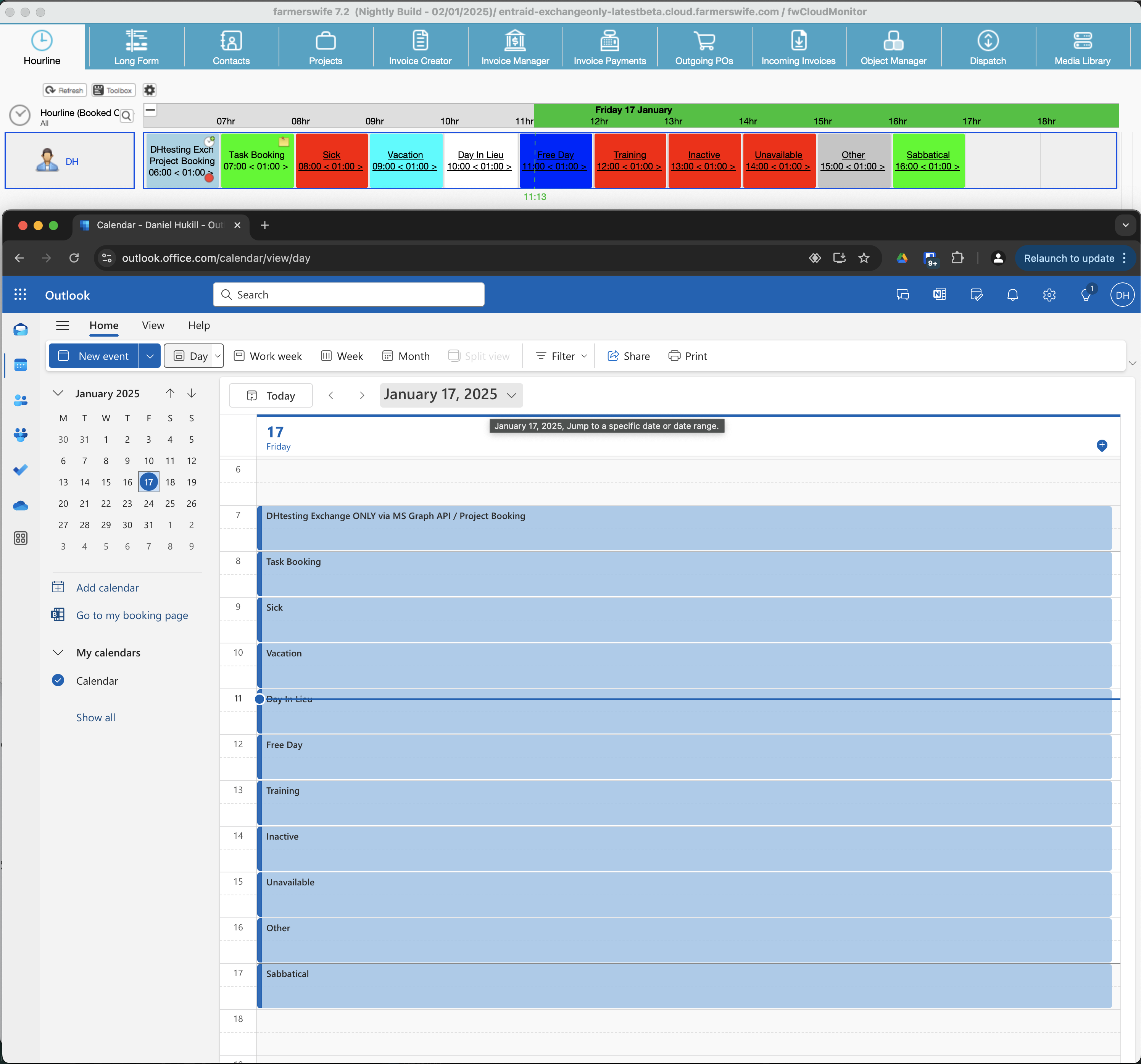Open Outlook notifications bell
The height and width of the screenshot is (1064, 1141).
pyautogui.click(x=1012, y=295)
